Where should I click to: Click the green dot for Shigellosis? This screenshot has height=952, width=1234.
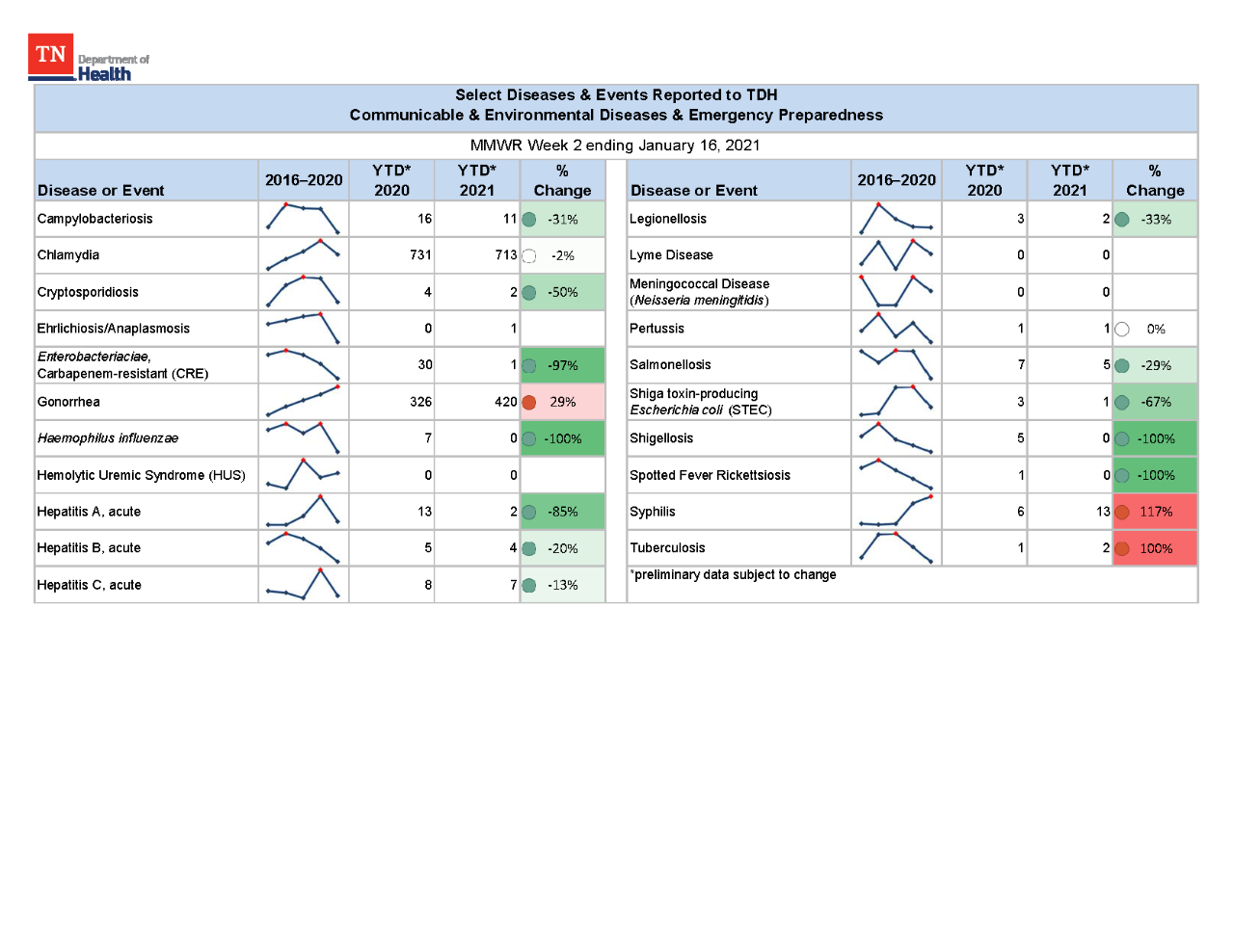pyautogui.click(x=1122, y=439)
